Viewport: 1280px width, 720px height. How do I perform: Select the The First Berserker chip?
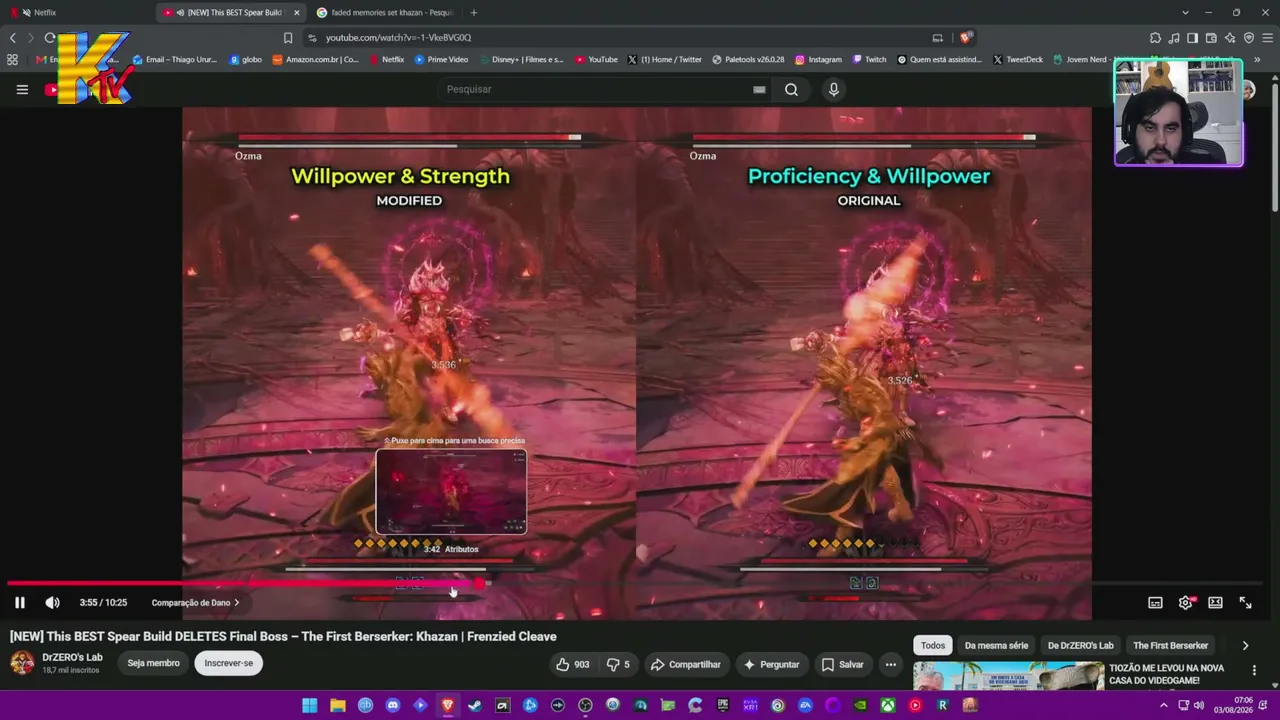[x=1170, y=645]
